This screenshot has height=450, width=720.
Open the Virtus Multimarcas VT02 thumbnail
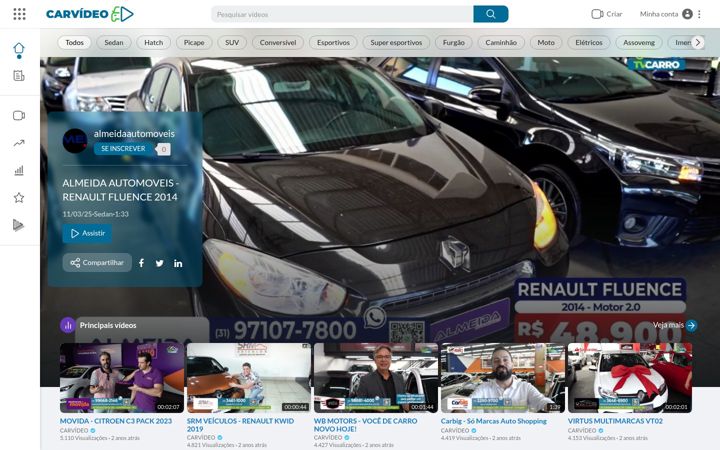[630, 378]
